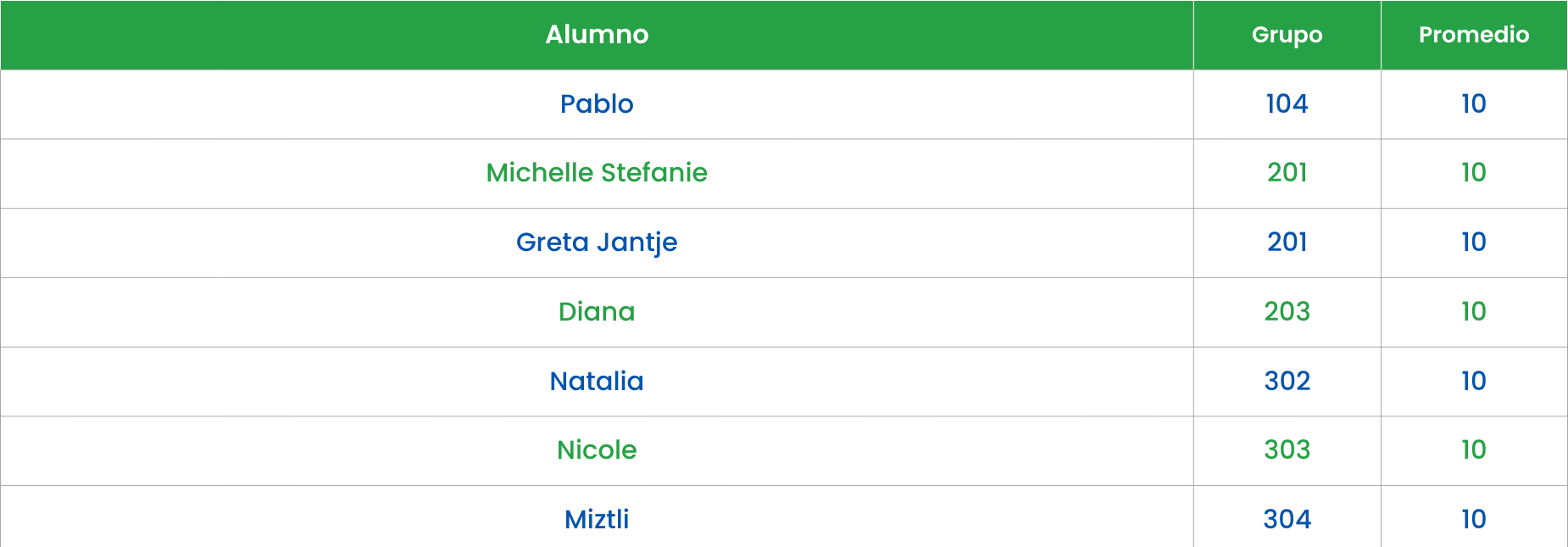Select Nicole's Promedio value 10
The width and height of the screenshot is (1568, 547).
1474,450
